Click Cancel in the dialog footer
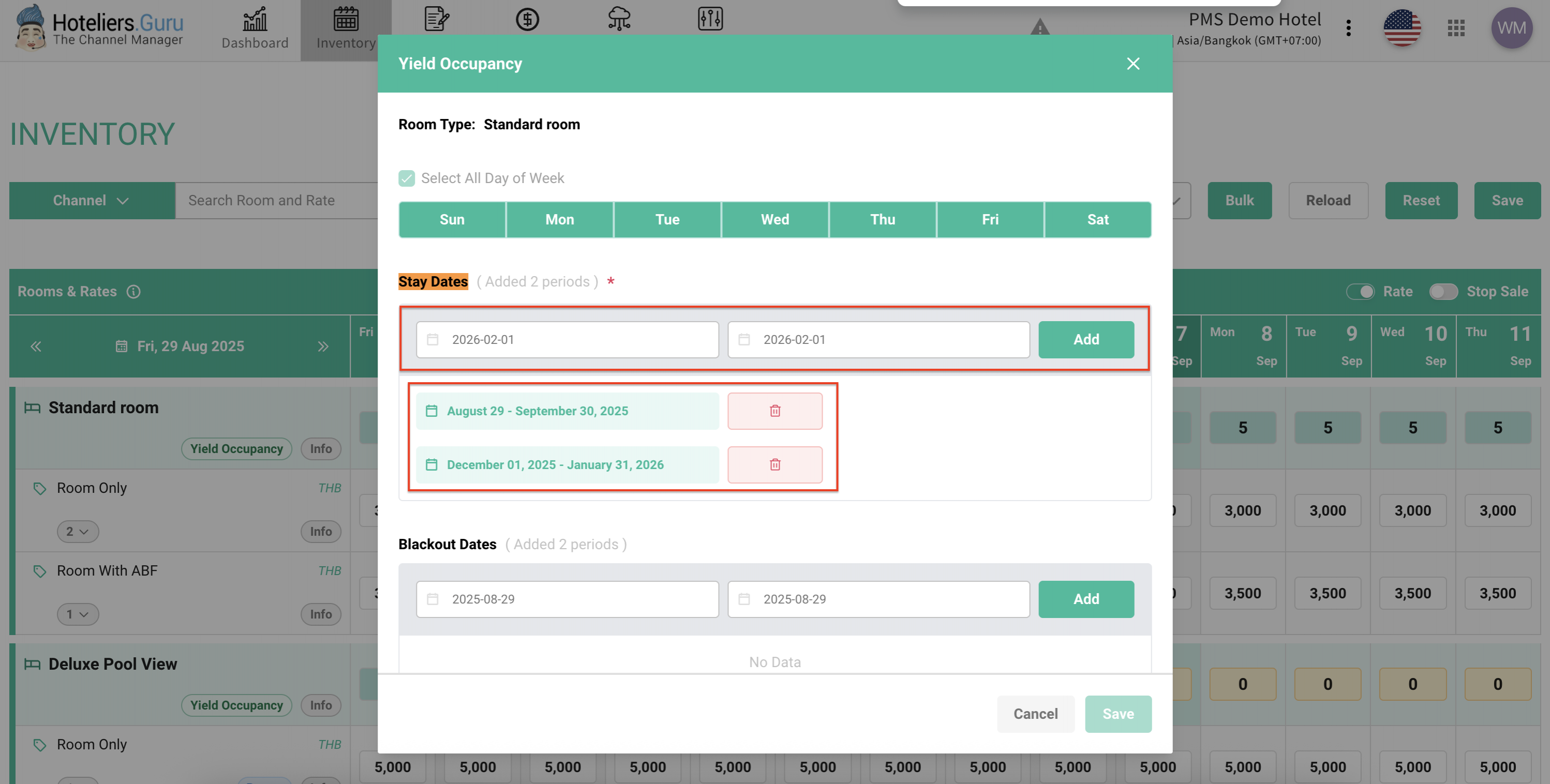This screenshot has height=784, width=1550. click(1035, 714)
